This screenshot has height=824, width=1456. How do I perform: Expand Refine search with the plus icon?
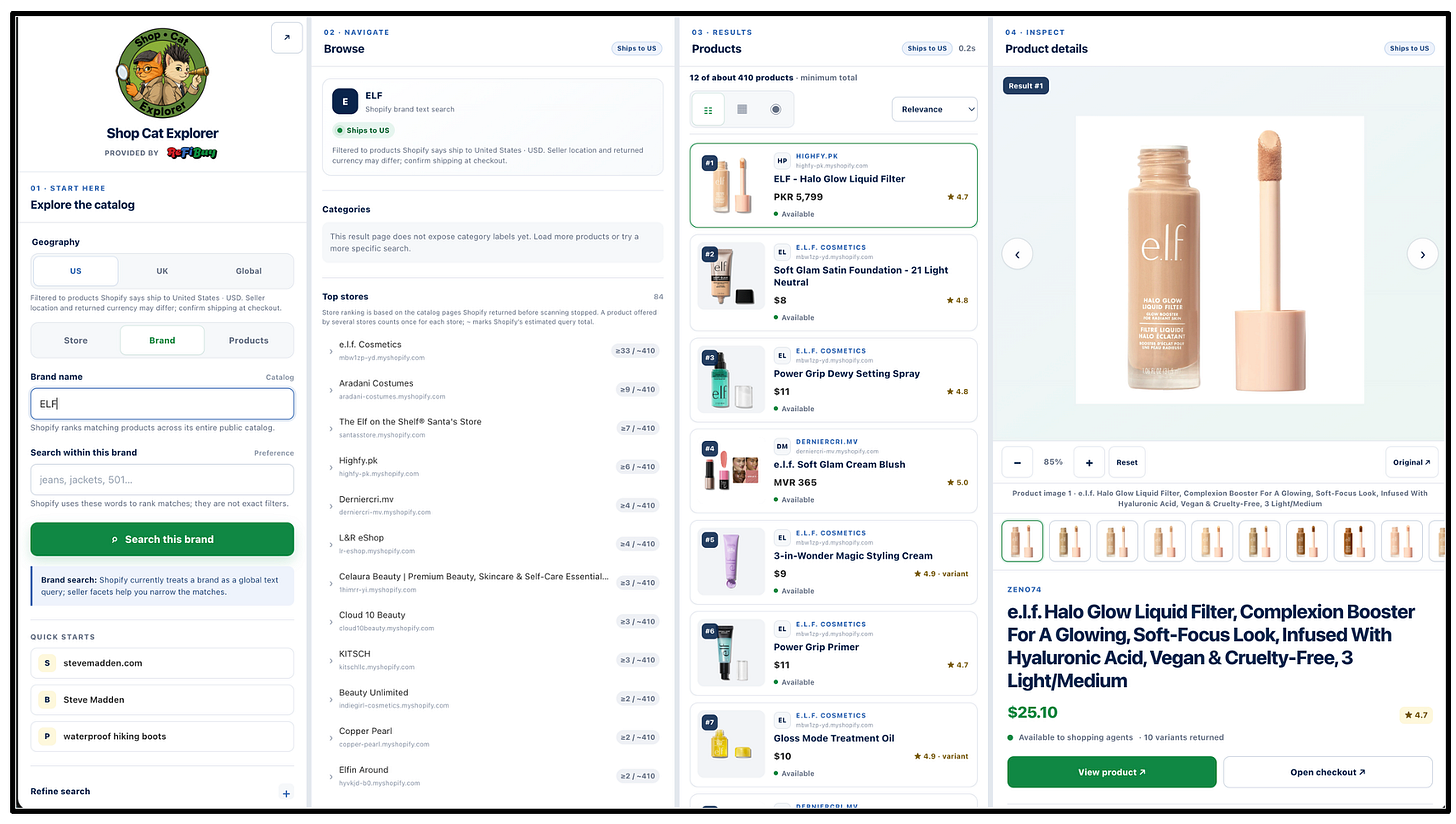coord(286,794)
